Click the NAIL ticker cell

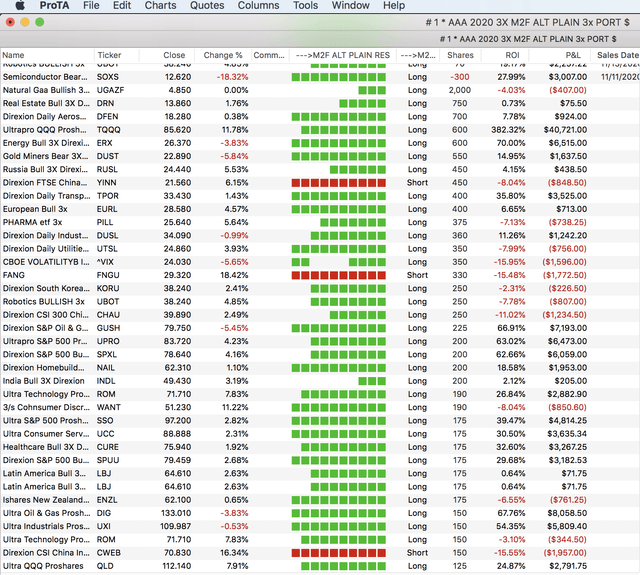click(x=106, y=368)
